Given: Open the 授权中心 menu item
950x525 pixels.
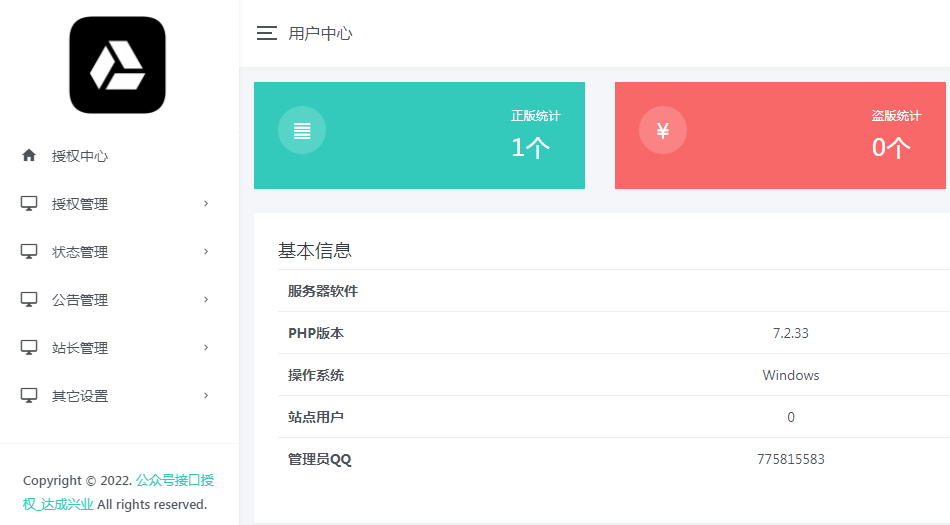Looking at the screenshot, I should (80, 156).
